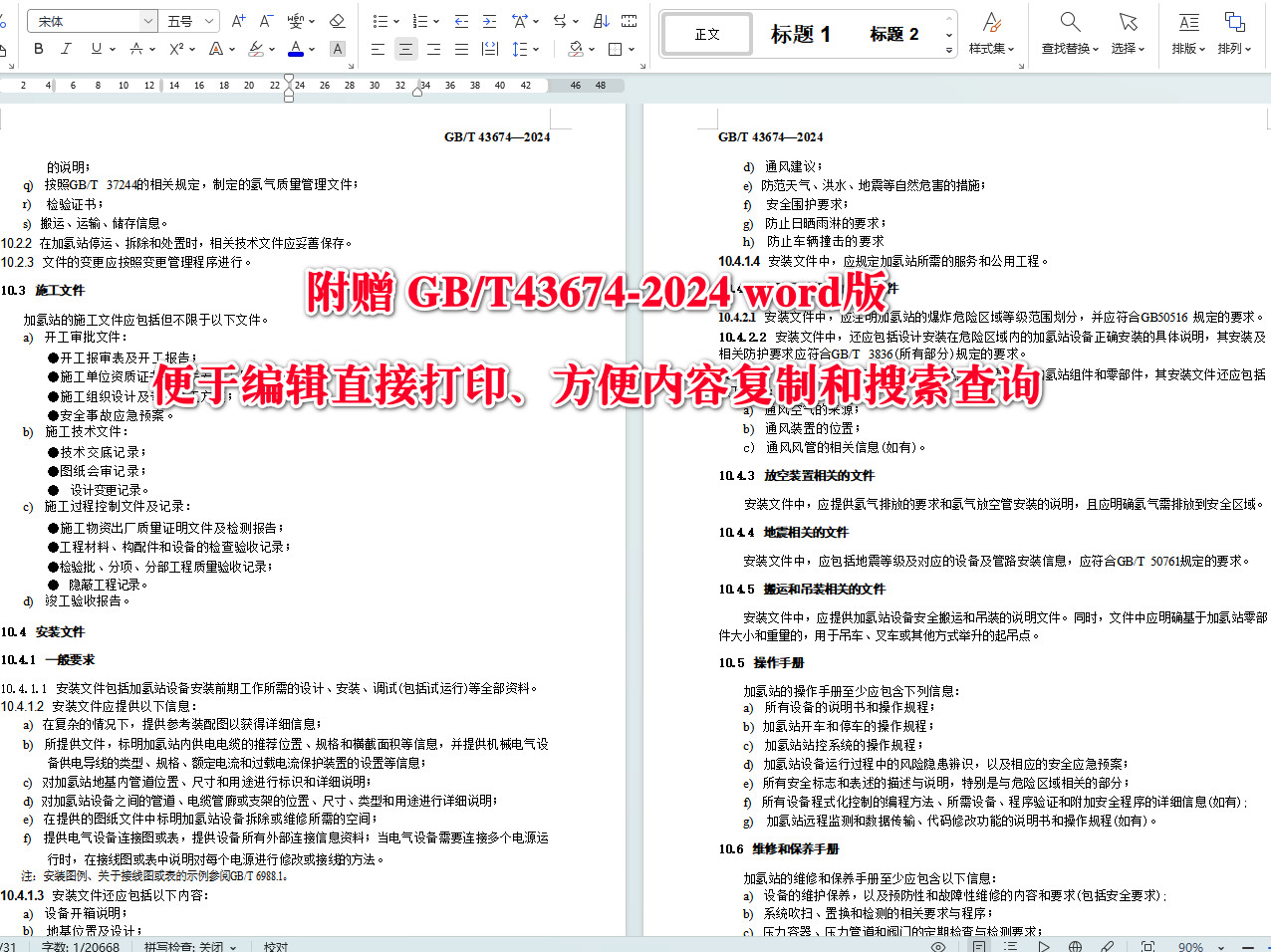
Task: Open the paragraph dialog launcher arrow
Action: [642, 66]
